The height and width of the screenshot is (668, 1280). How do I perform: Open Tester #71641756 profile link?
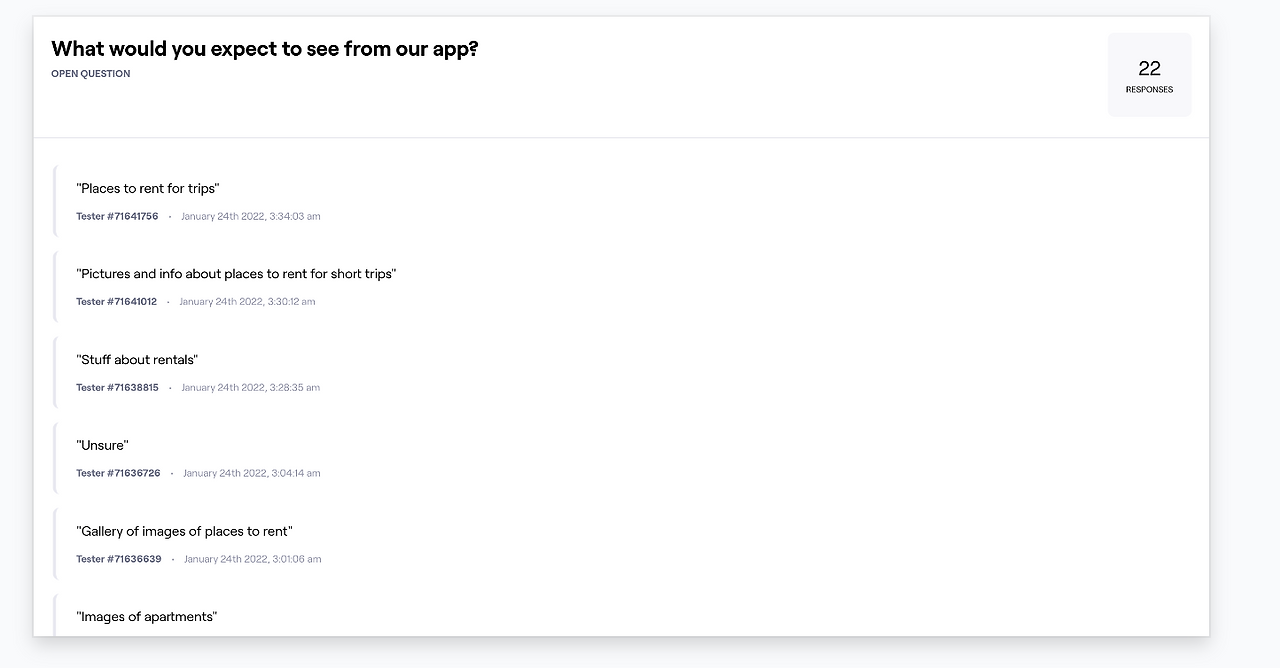(117, 217)
